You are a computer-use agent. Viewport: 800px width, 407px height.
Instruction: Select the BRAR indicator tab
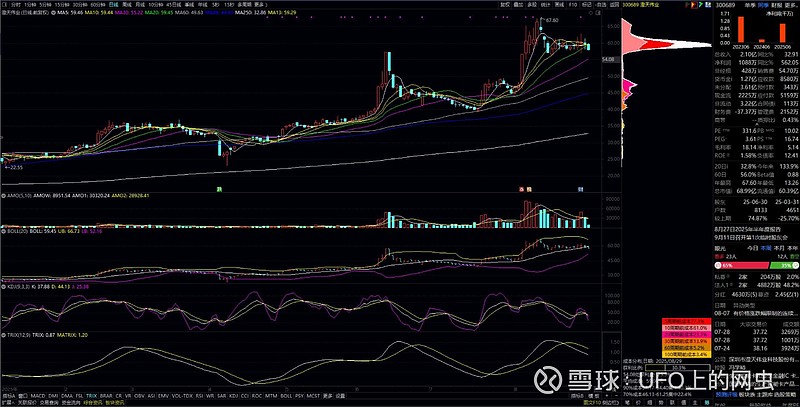[106, 396]
